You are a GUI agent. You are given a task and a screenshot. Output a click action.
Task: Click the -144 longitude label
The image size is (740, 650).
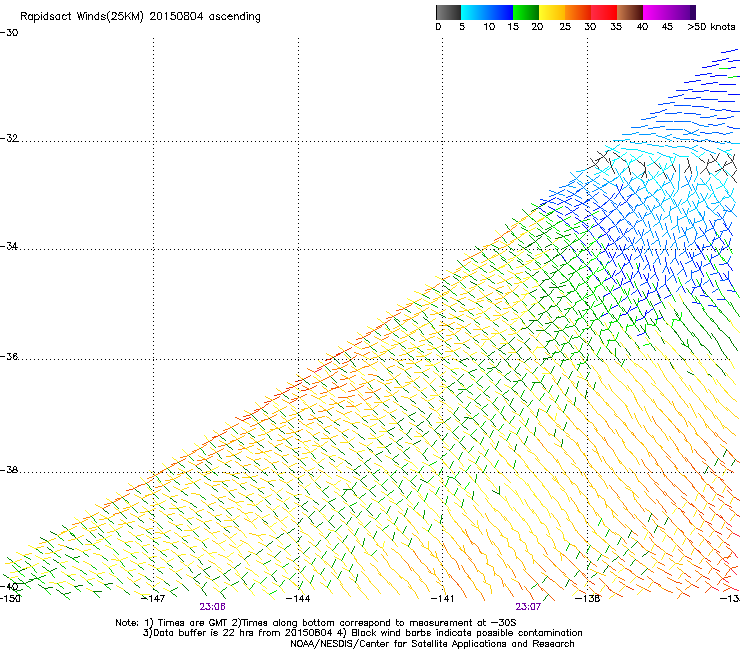pos(298,599)
